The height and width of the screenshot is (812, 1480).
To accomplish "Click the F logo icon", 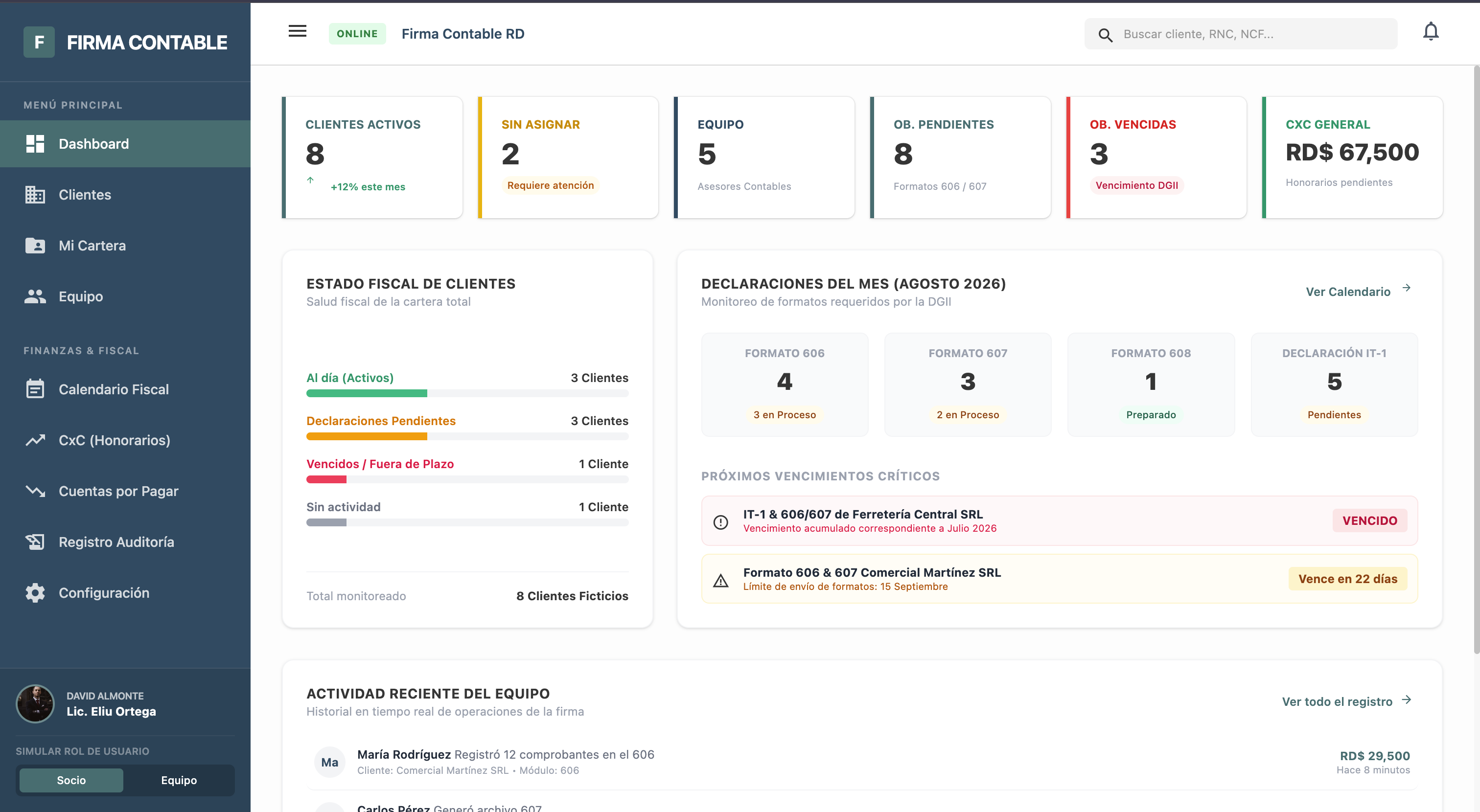I will (x=39, y=42).
